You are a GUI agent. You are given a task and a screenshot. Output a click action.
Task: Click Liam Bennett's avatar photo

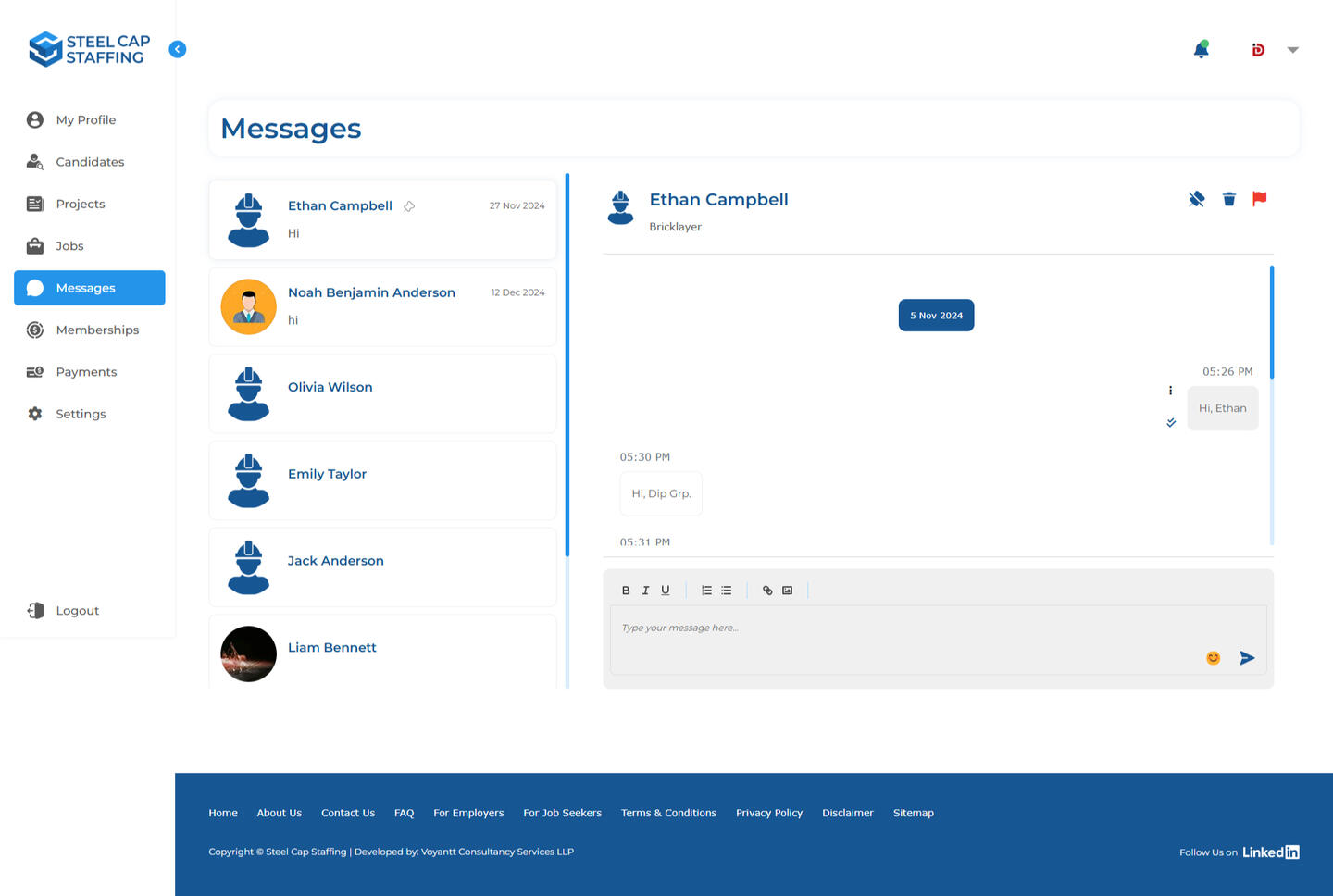click(x=248, y=654)
